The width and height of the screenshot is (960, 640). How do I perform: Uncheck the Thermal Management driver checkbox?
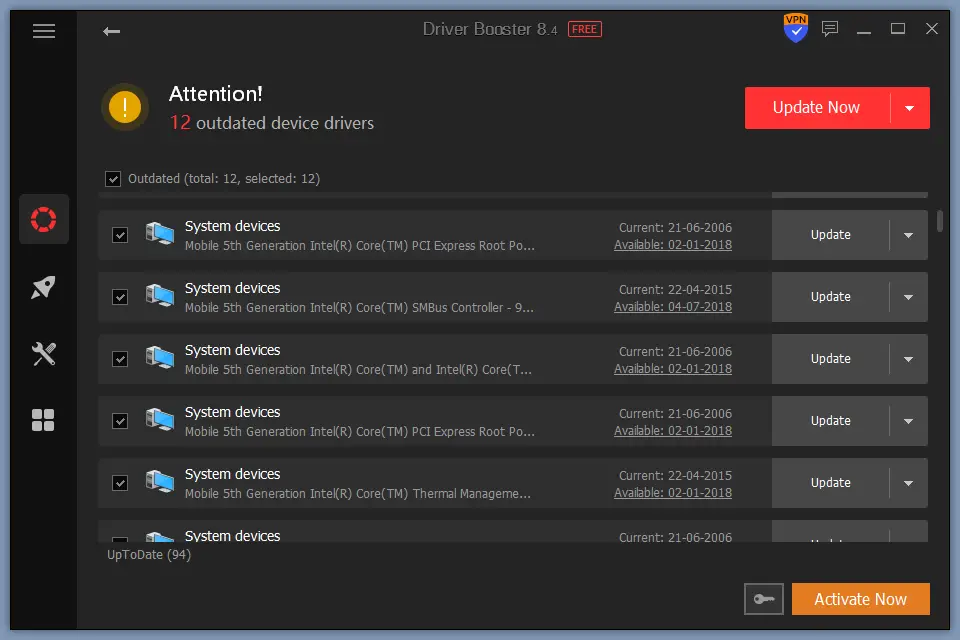[120, 483]
